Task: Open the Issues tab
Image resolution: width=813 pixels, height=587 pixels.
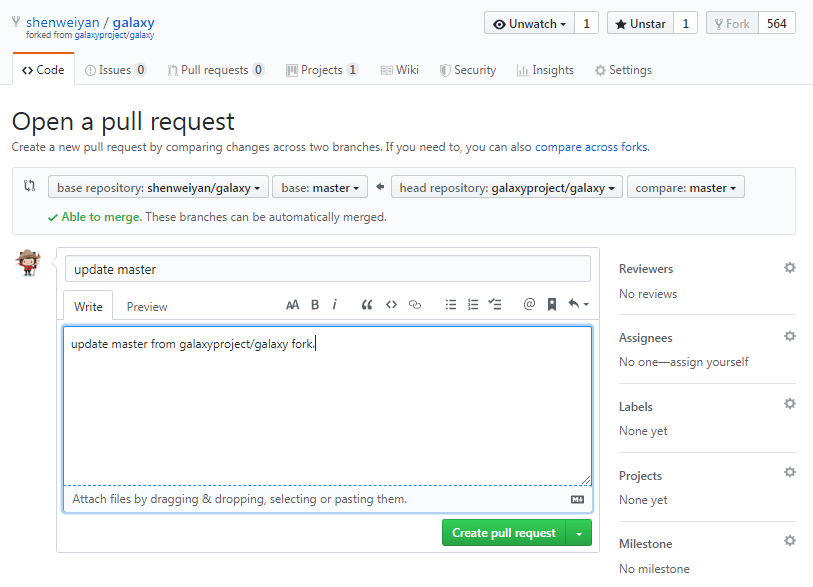Action: pyautogui.click(x=115, y=69)
